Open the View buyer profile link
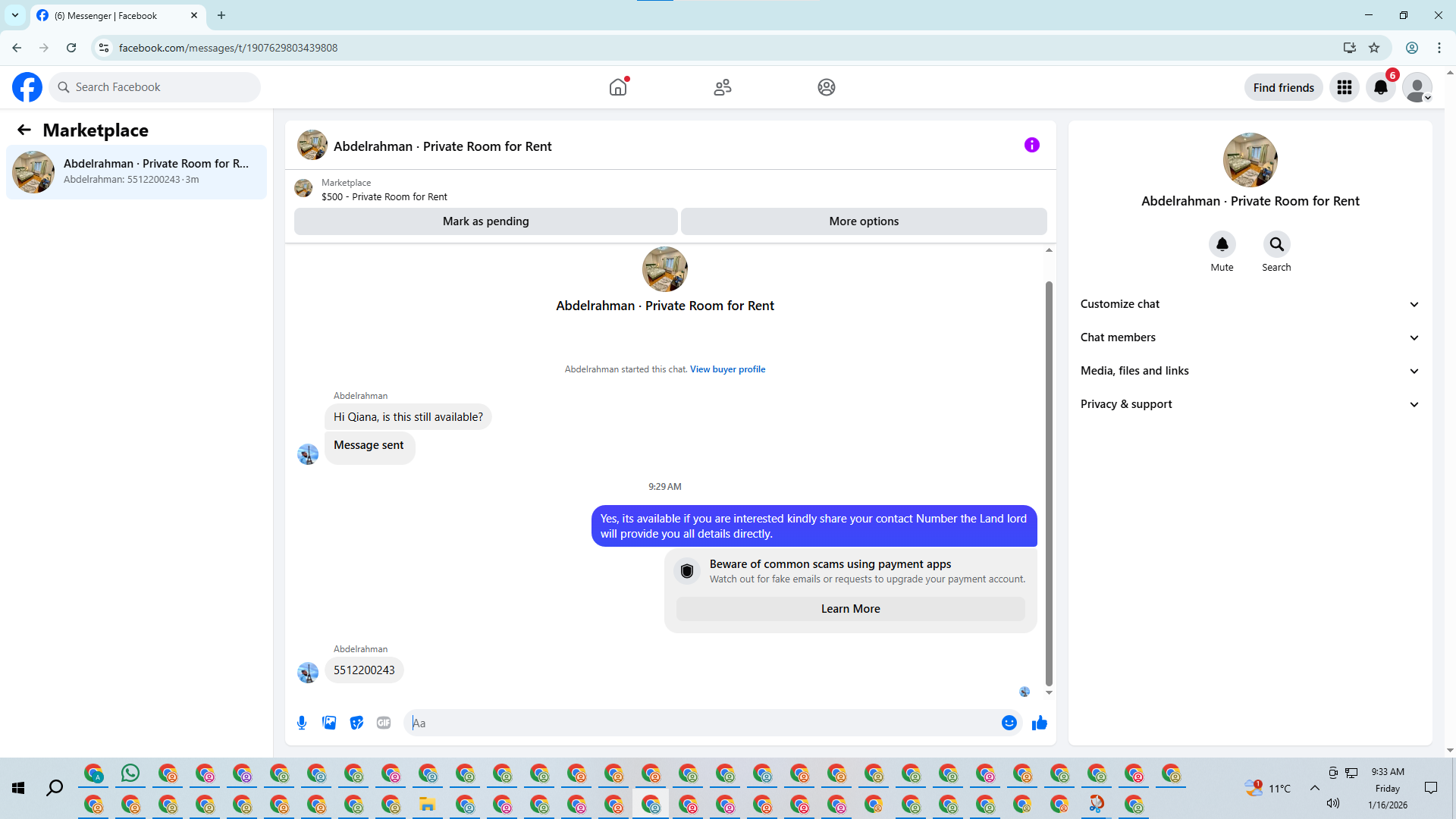This screenshot has height=819, width=1456. coord(727,369)
